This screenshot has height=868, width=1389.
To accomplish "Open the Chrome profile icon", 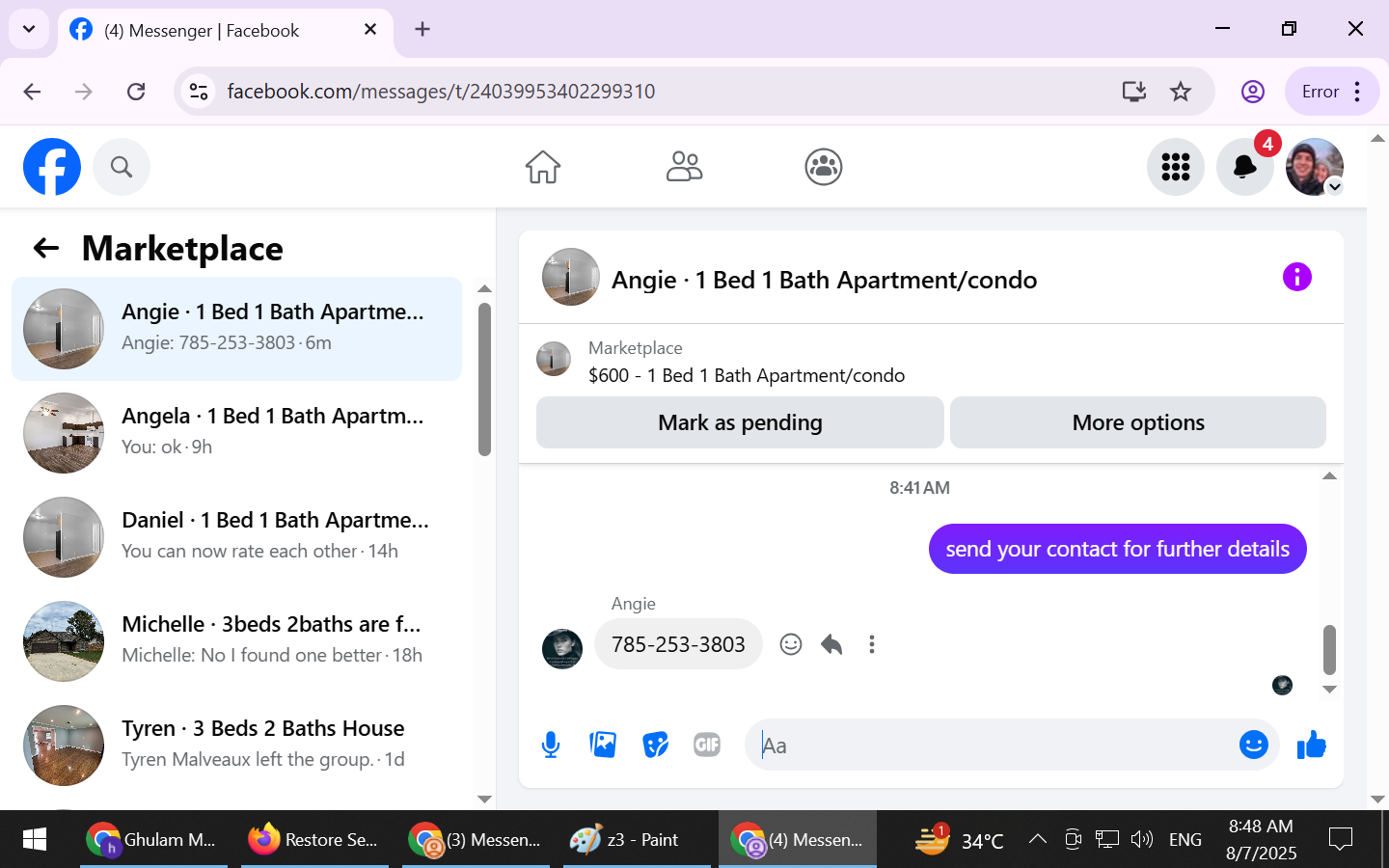I will click(1253, 92).
